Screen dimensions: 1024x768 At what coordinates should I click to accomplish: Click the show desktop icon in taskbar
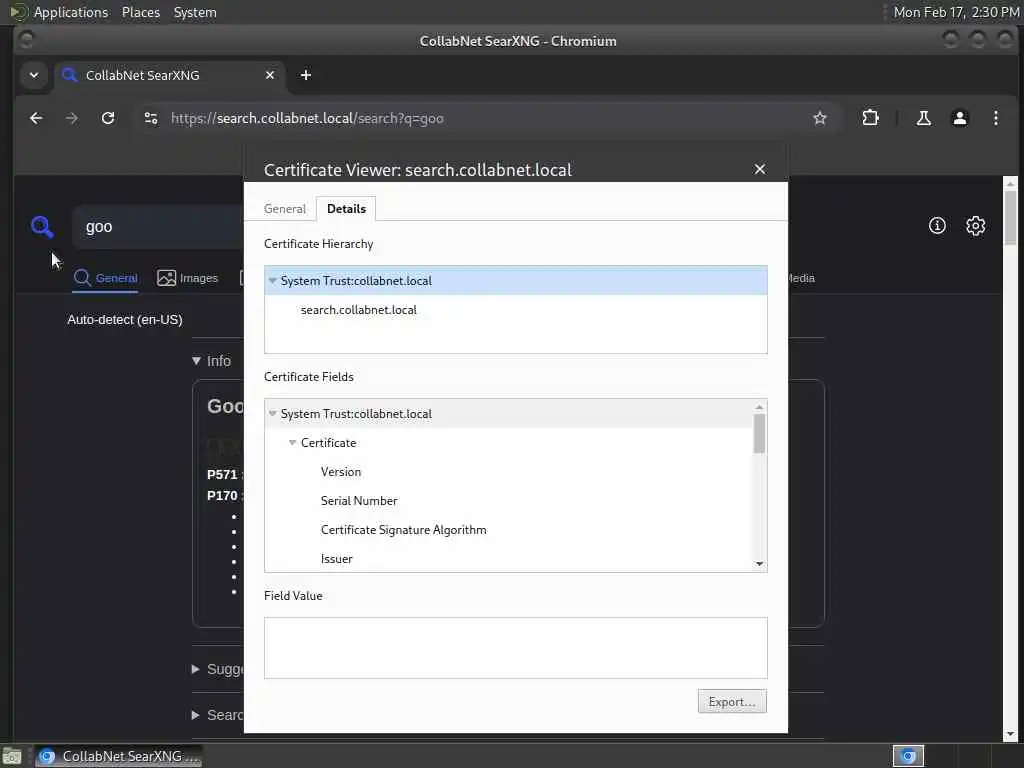12,757
